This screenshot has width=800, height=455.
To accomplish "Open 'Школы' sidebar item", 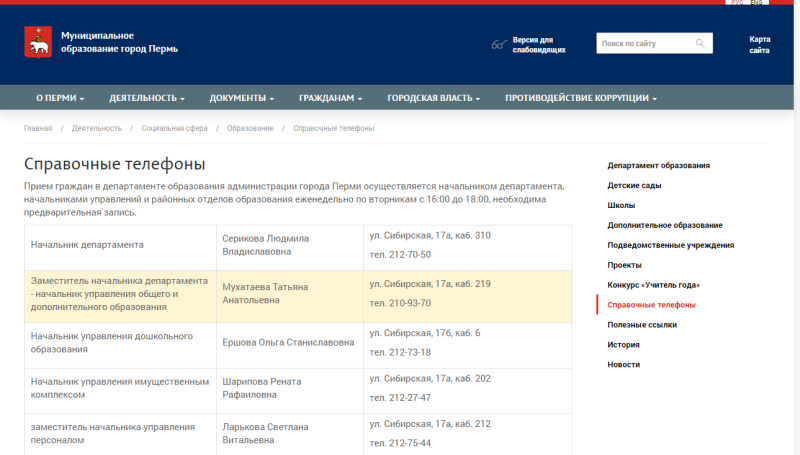I will coord(621,205).
